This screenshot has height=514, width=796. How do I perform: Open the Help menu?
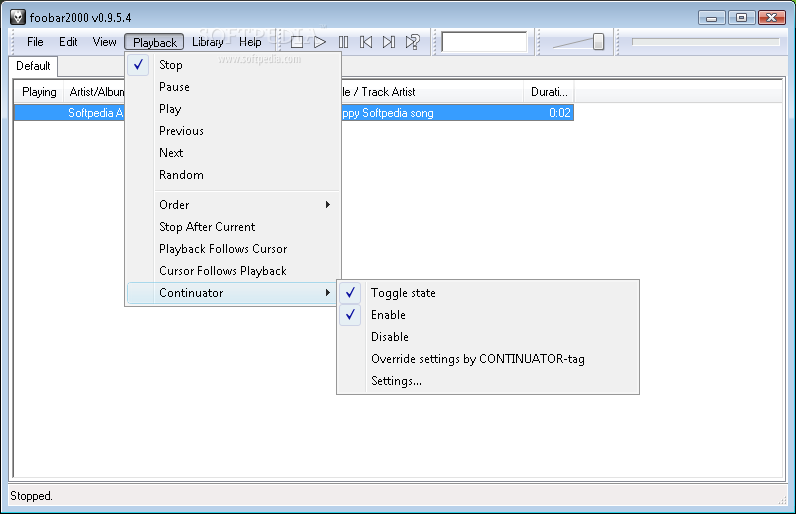coord(250,42)
